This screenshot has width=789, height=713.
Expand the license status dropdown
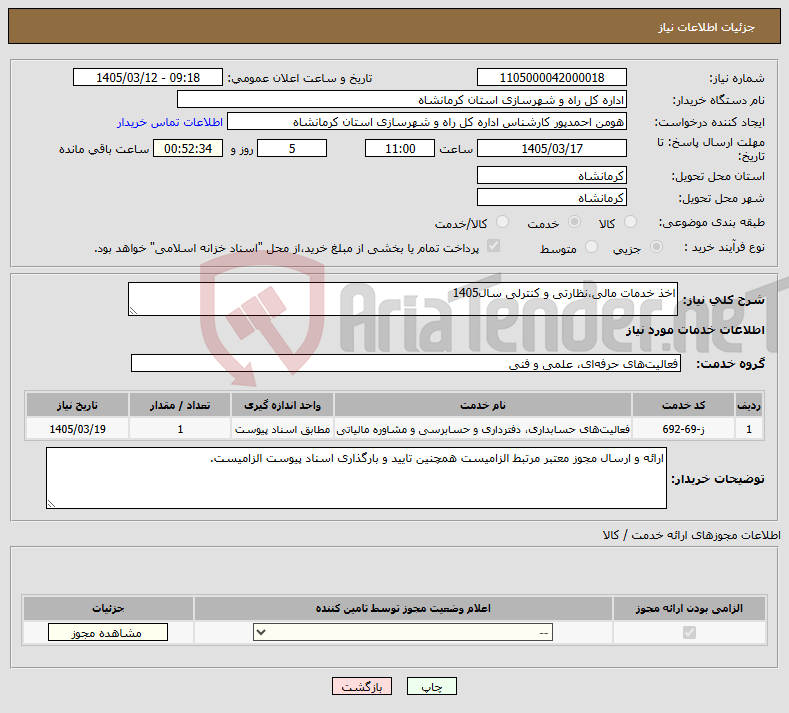pyautogui.click(x=403, y=632)
